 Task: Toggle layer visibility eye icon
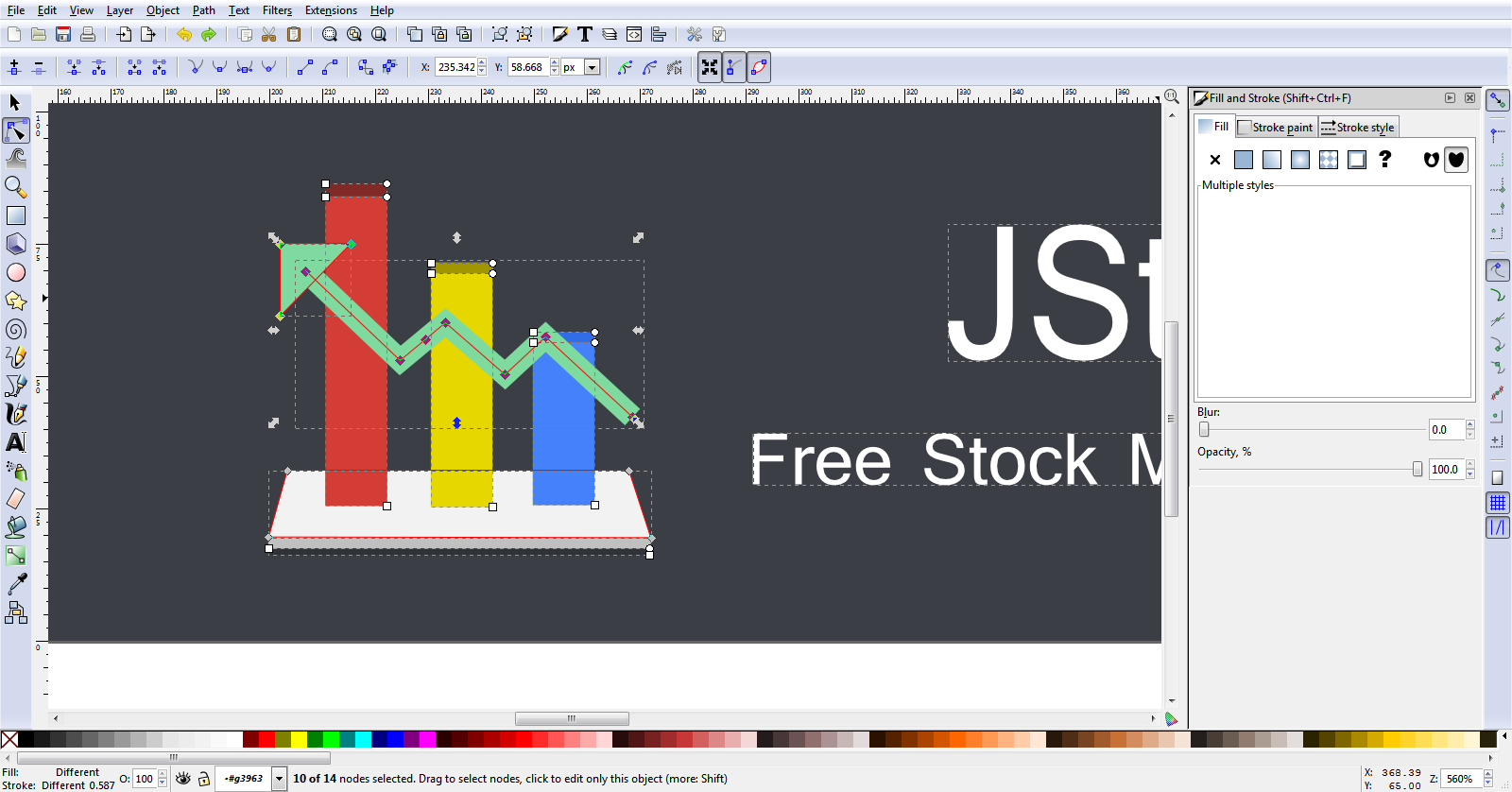(x=183, y=779)
